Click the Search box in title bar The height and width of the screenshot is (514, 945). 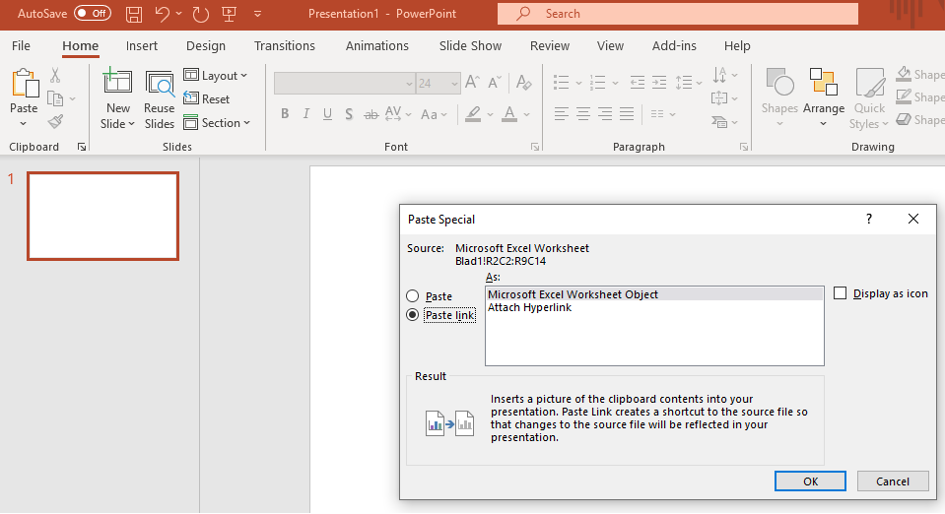[x=677, y=13]
